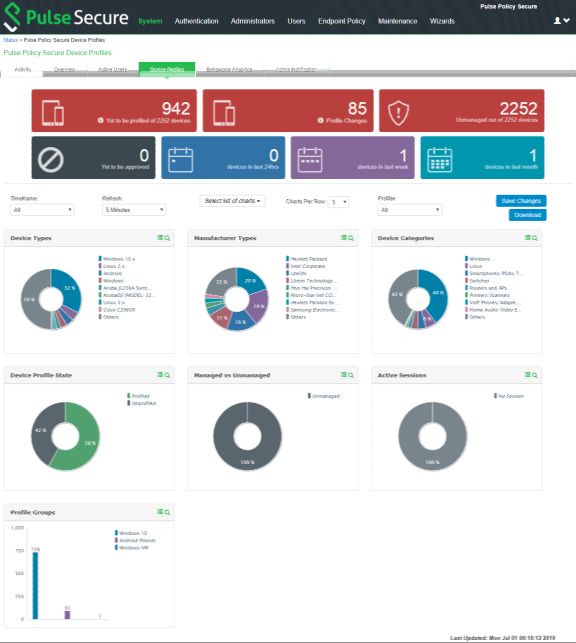Click the yet-to-be-approved prohibition icon

click(50, 160)
